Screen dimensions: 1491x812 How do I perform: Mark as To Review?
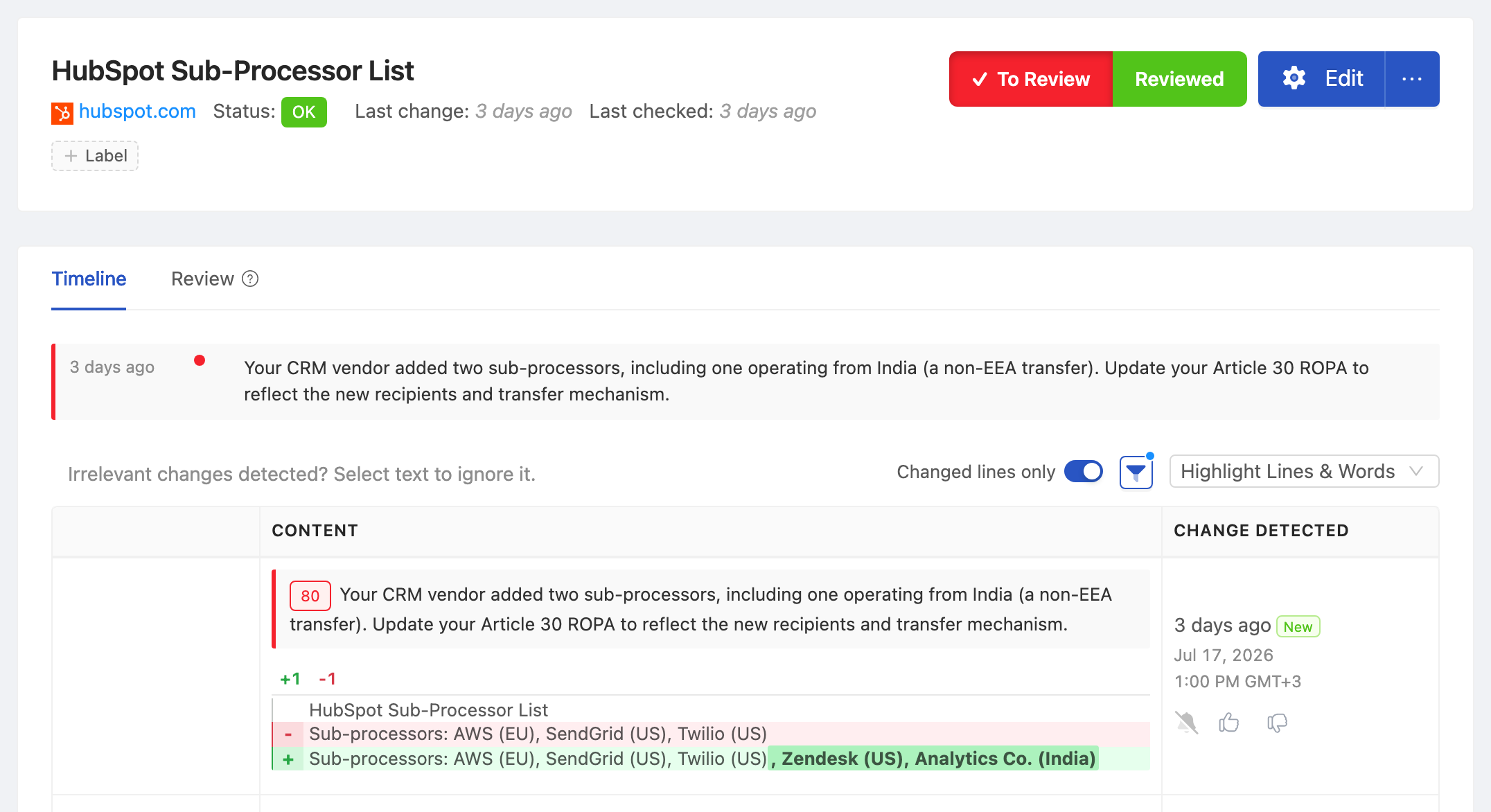(1031, 79)
